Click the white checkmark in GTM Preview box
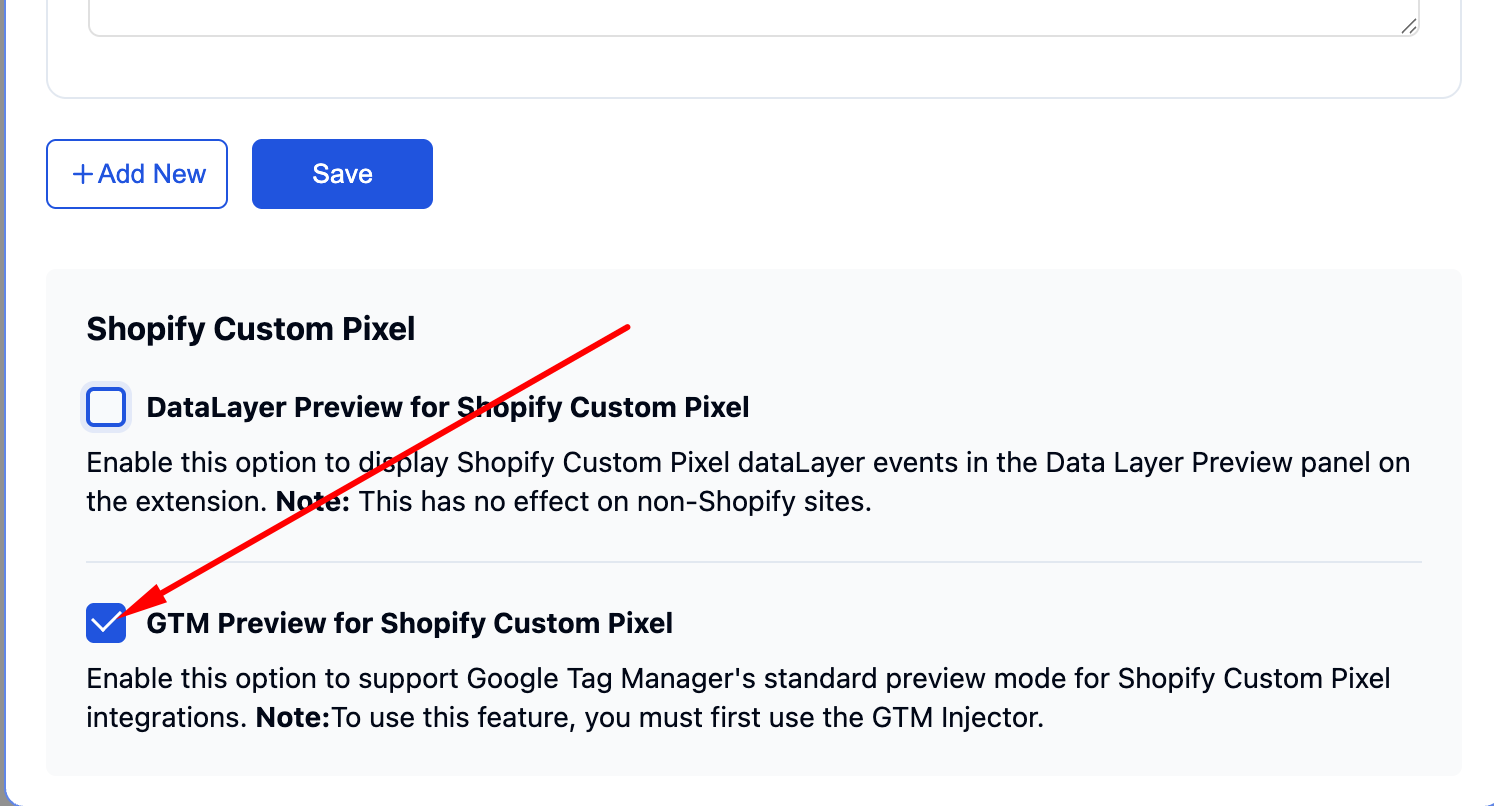Screen dimensions: 1494x806 (x=106, y=623)
